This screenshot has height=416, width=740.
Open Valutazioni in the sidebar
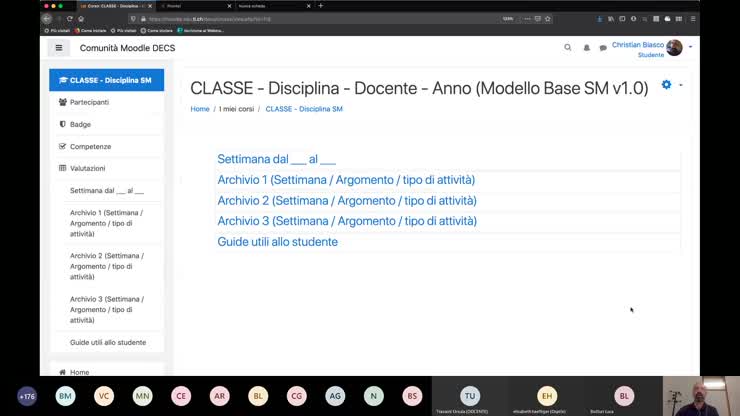tap(87, 168)
